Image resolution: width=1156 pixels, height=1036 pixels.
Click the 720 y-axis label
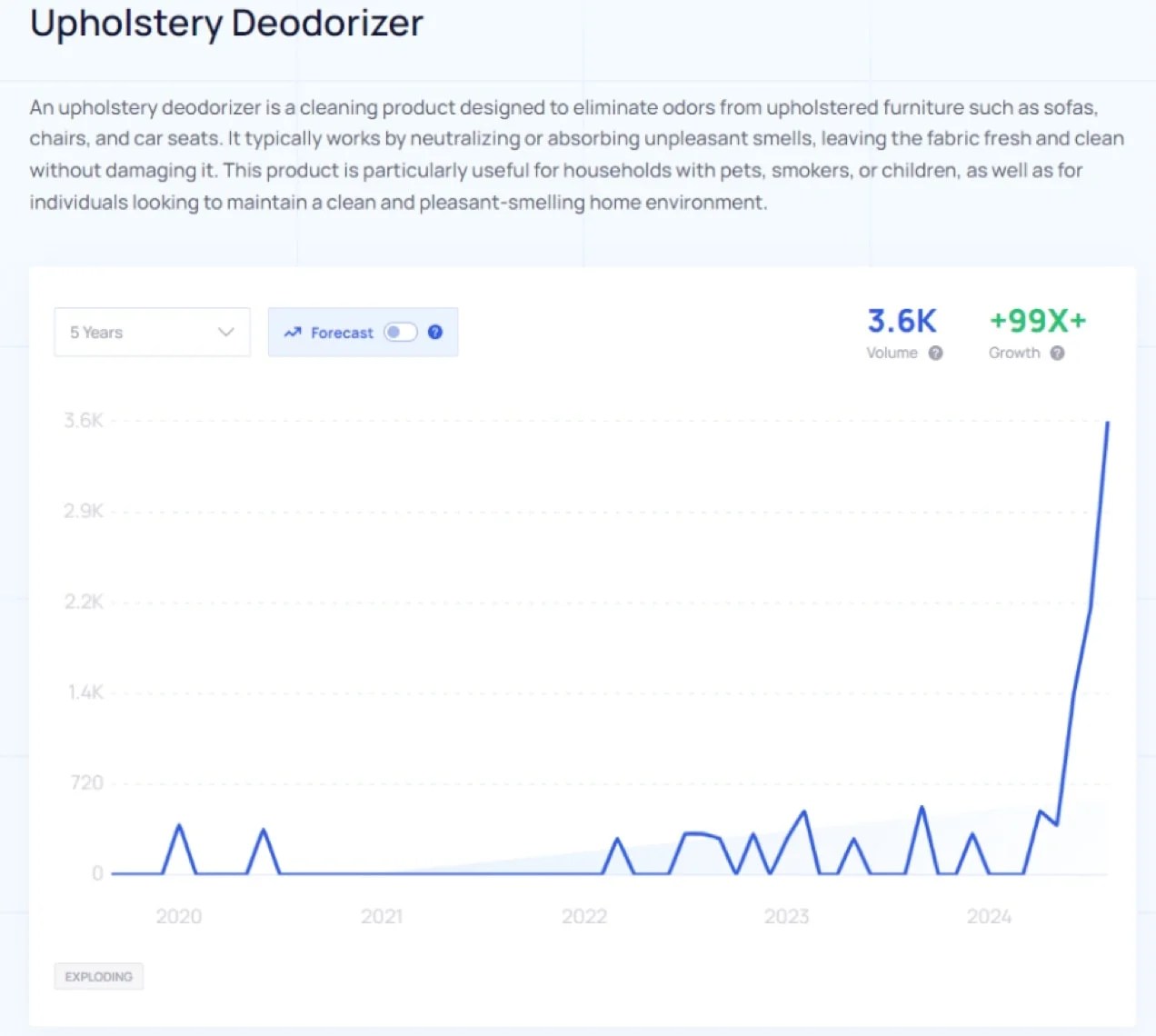(x=86, y=782)
